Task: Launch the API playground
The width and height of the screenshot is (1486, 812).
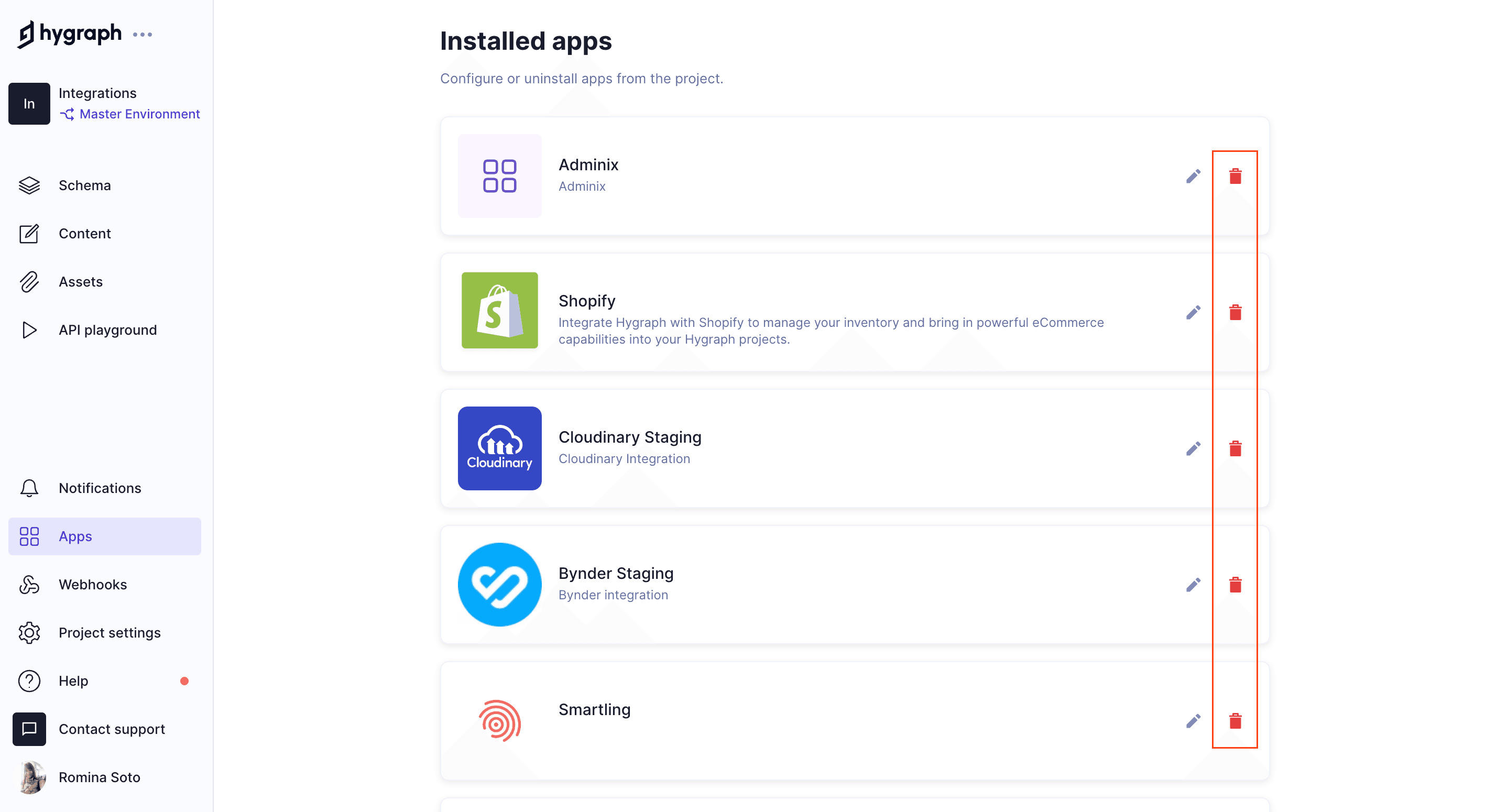Action: point(107,330)
